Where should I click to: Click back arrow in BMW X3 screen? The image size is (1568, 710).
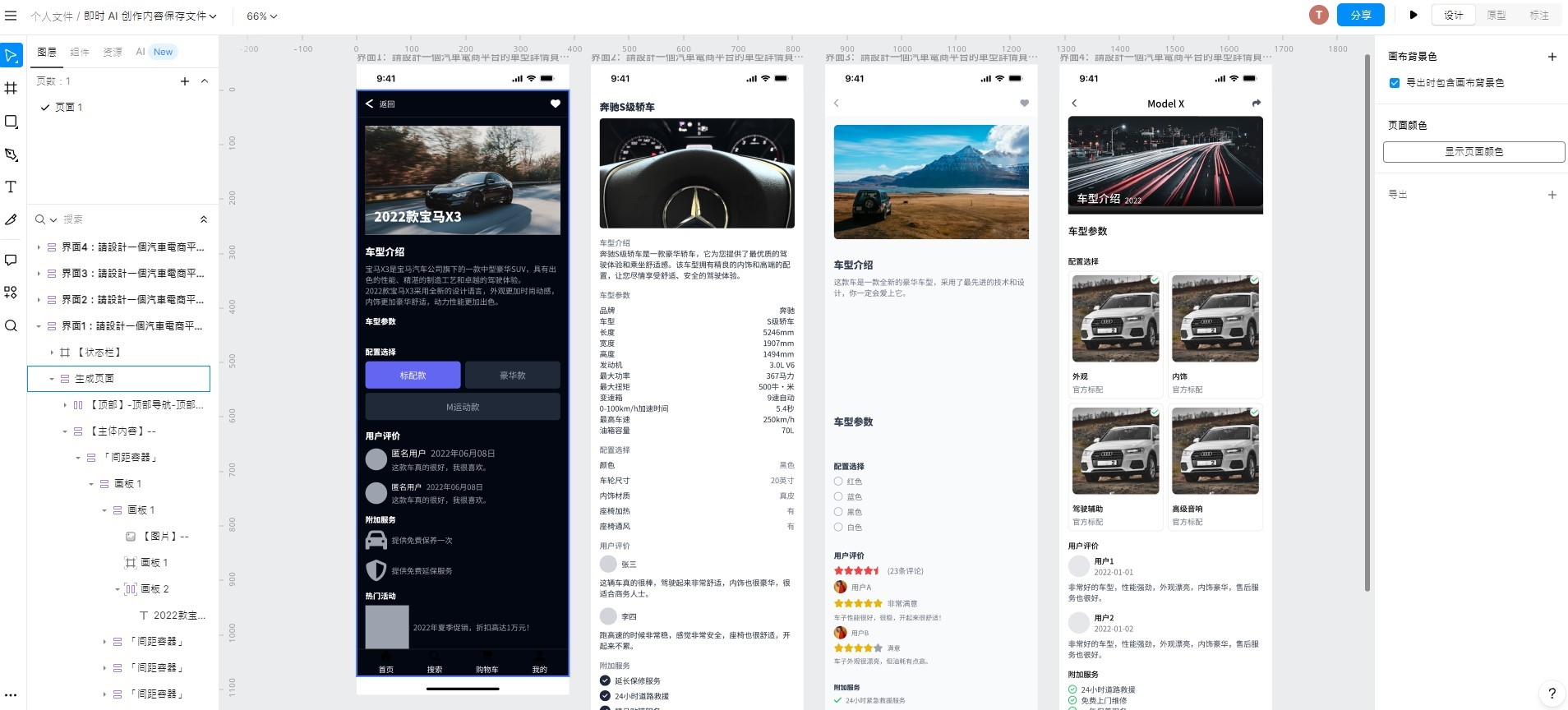click(x=370, y=104)
